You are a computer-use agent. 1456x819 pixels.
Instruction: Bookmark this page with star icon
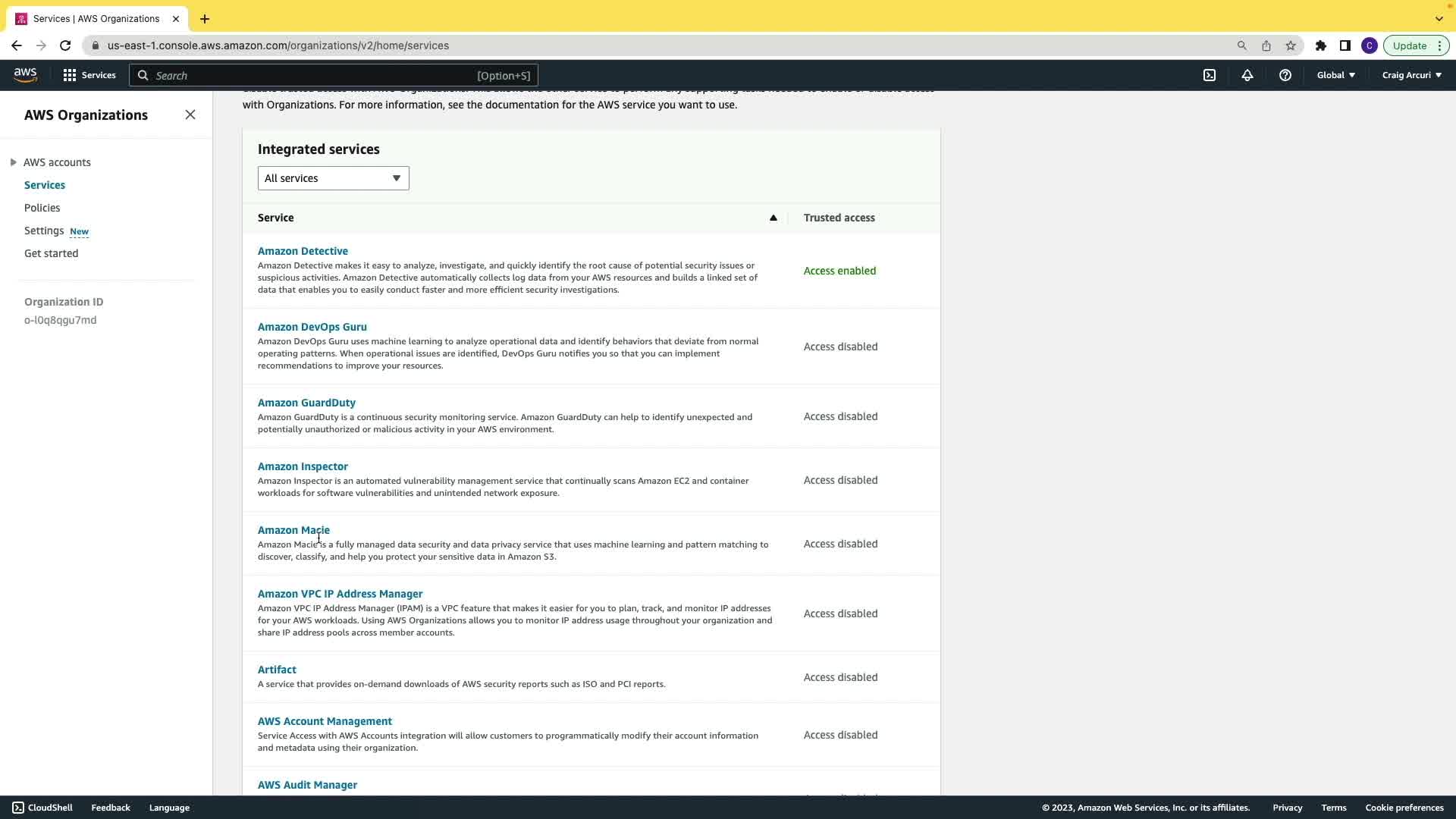click(1291, 45)
